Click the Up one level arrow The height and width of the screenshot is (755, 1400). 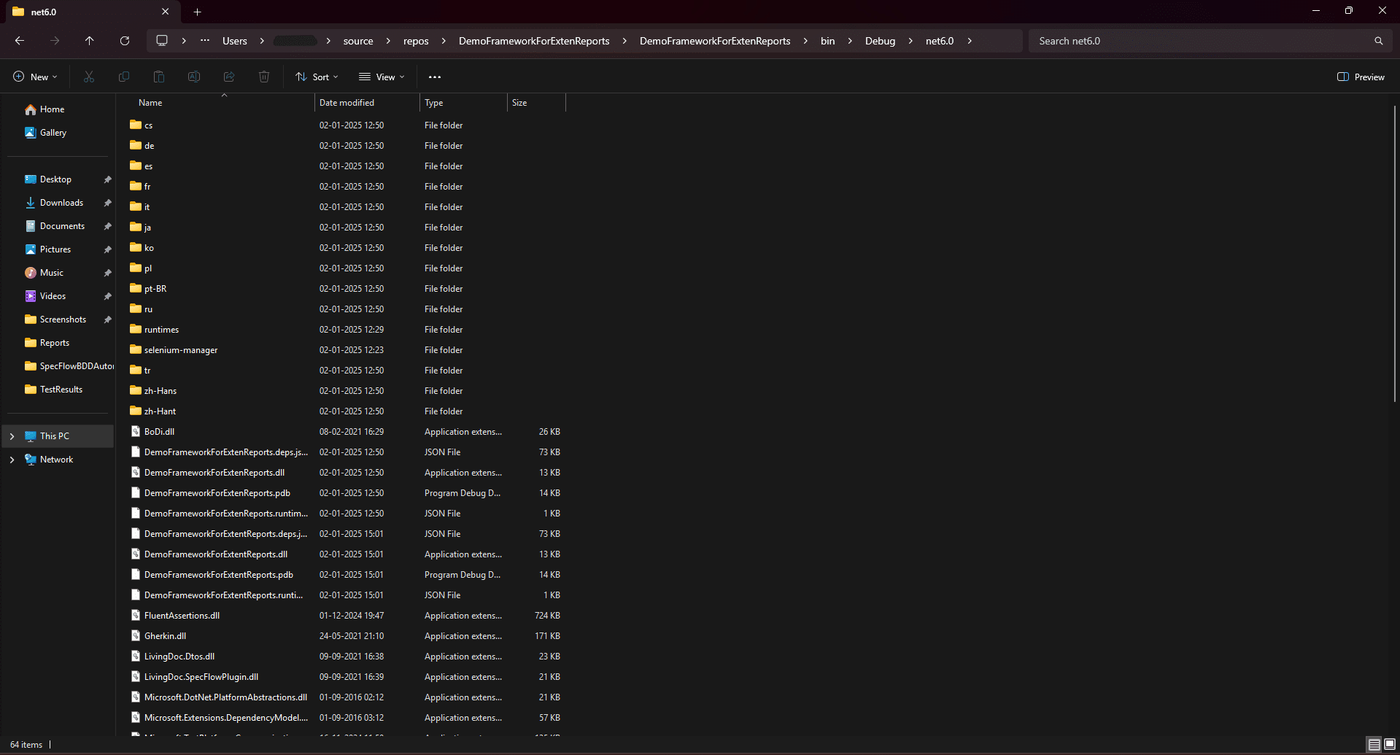pyautogui.click(x=89, y=41)
